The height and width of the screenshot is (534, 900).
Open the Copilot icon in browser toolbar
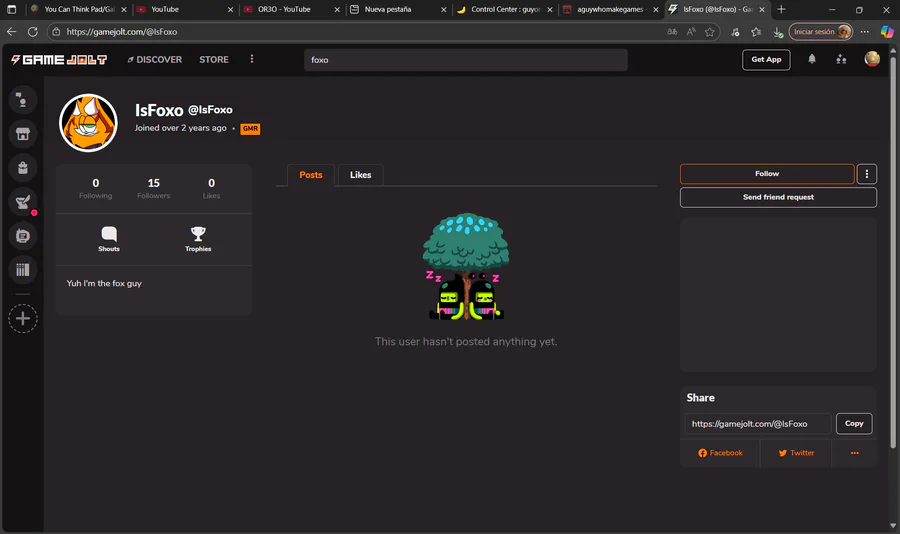click(x=887, y=32)
